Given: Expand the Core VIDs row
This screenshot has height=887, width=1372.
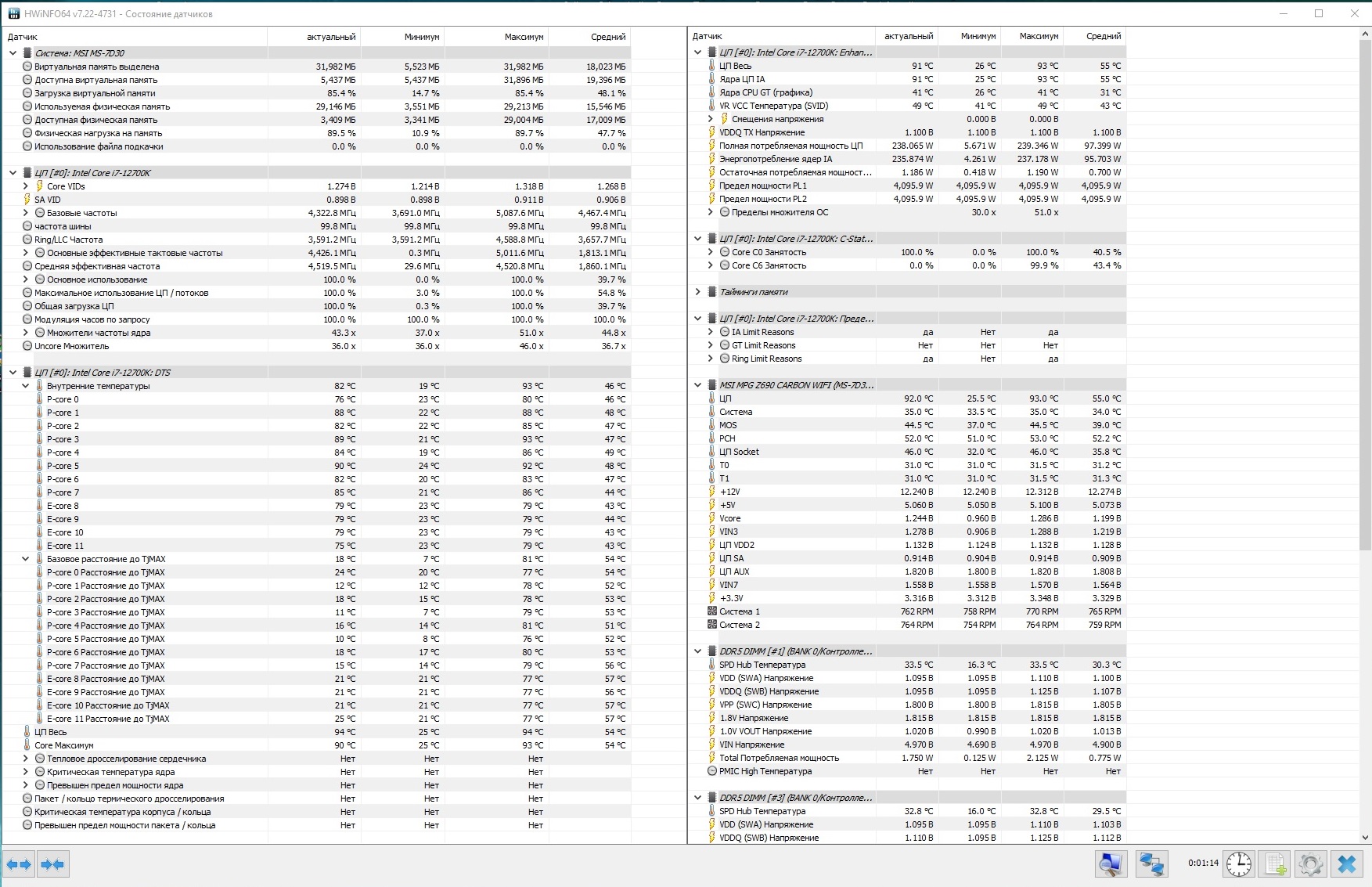Looking at the screenshot, I should coord(25,186).
